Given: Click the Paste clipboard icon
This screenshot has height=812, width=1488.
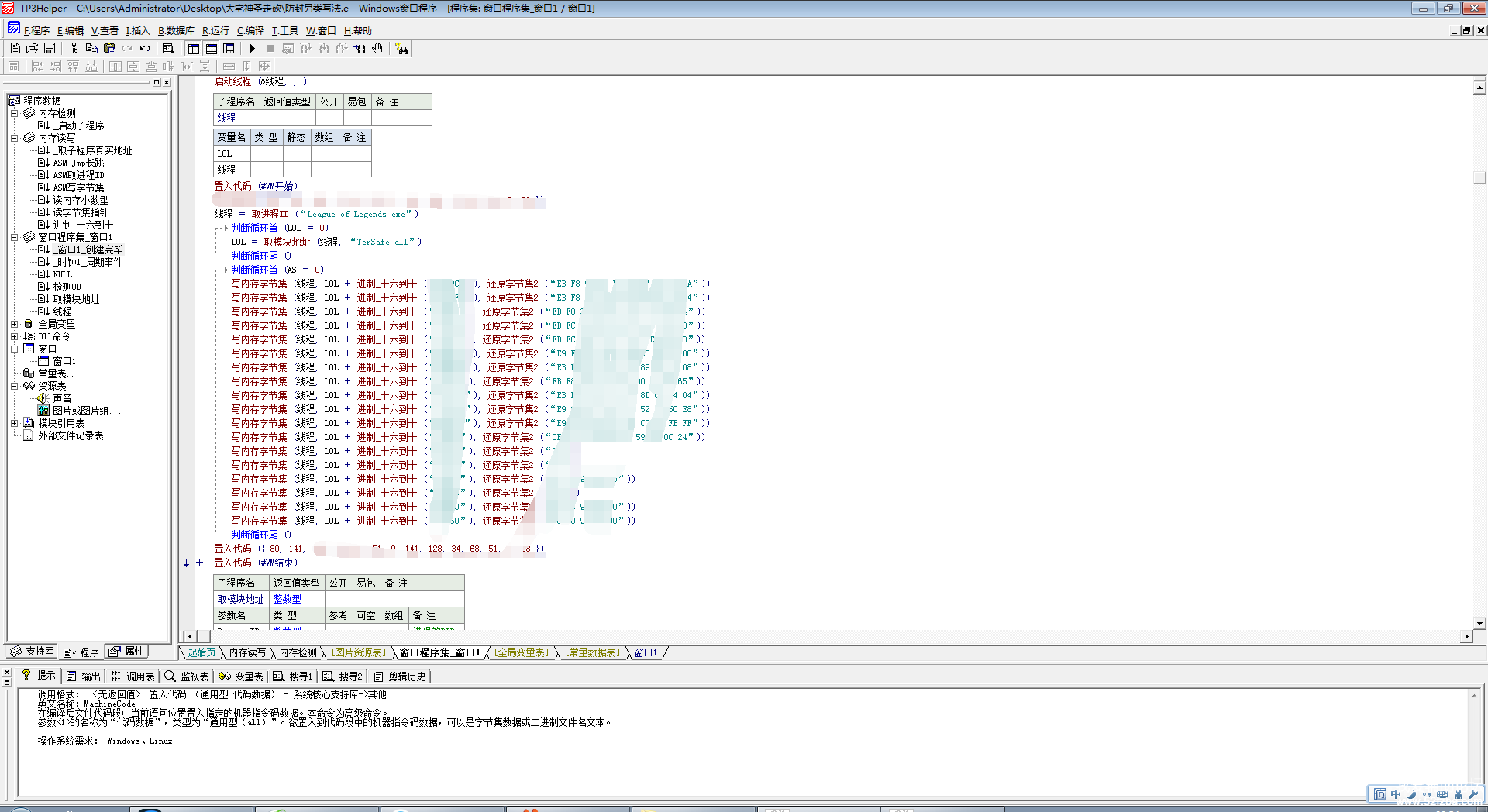Looking at the screenshot, I should click(109, 48).
